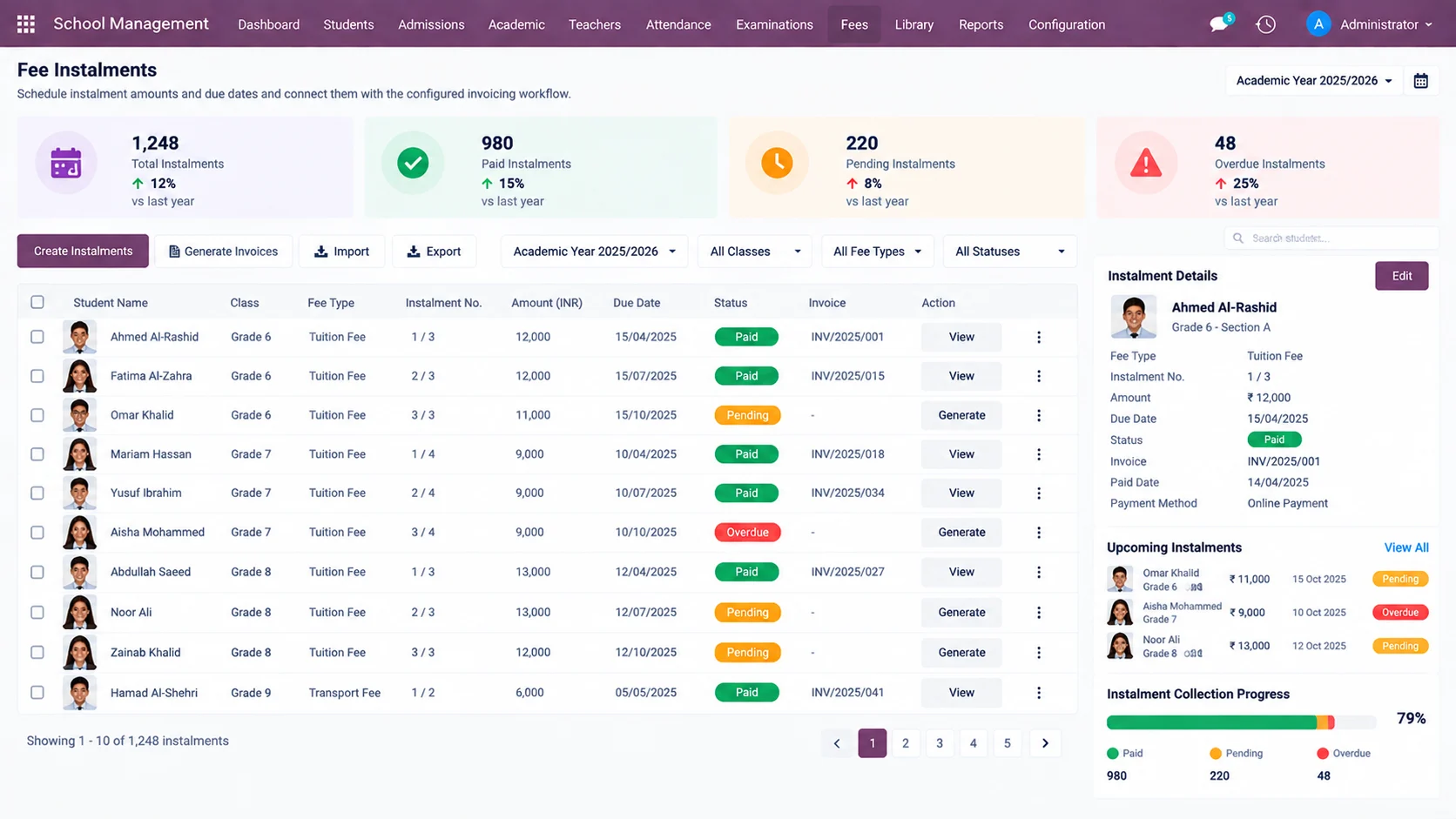Expand the All Fee Types dropdown
Image resolution: width=1456 pixels, height=819 pixels.
coord(877,252)
